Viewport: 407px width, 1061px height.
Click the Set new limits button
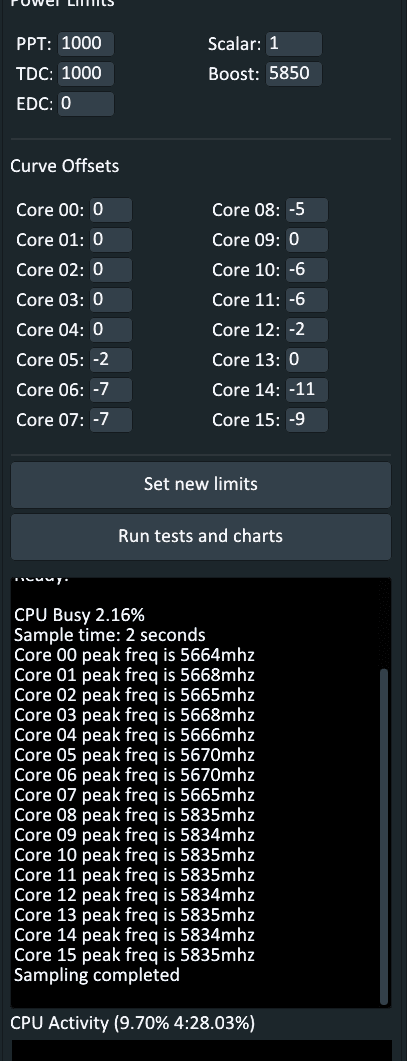(200, 484)
